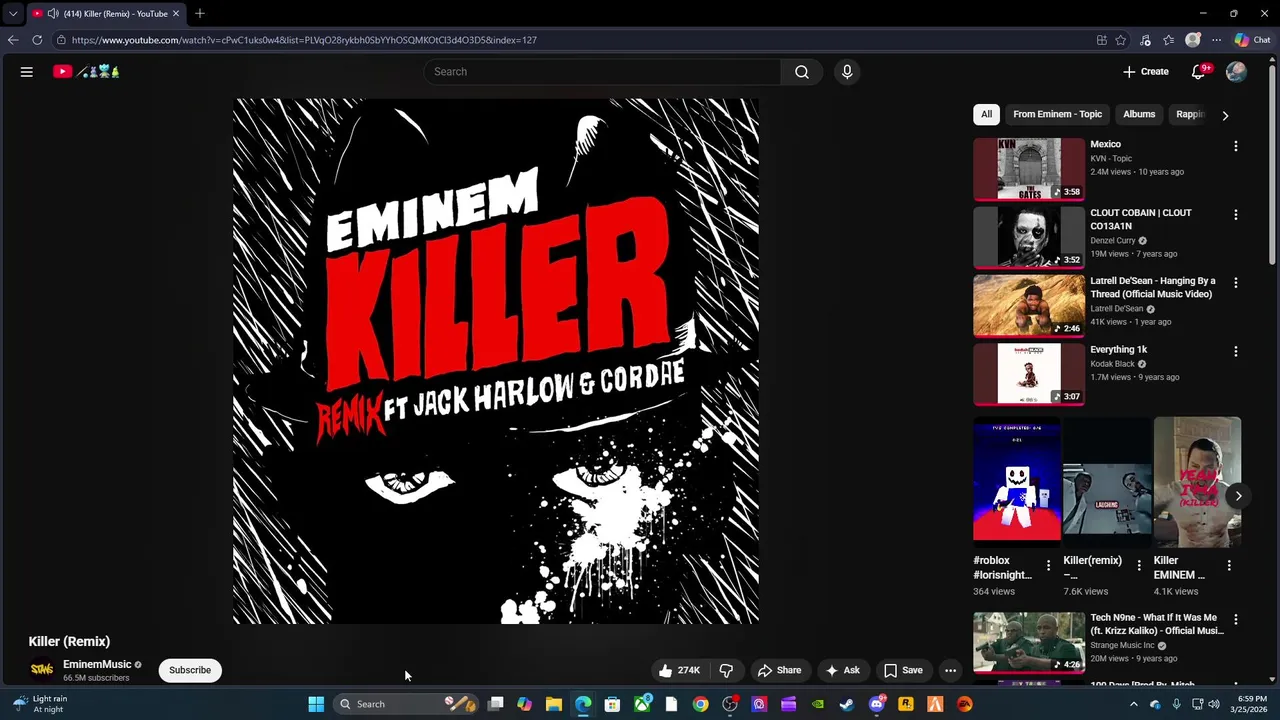
Task: Open options menu for CLOUT COBAIN
Action: pyautogui.click(x=1235, y=215)
